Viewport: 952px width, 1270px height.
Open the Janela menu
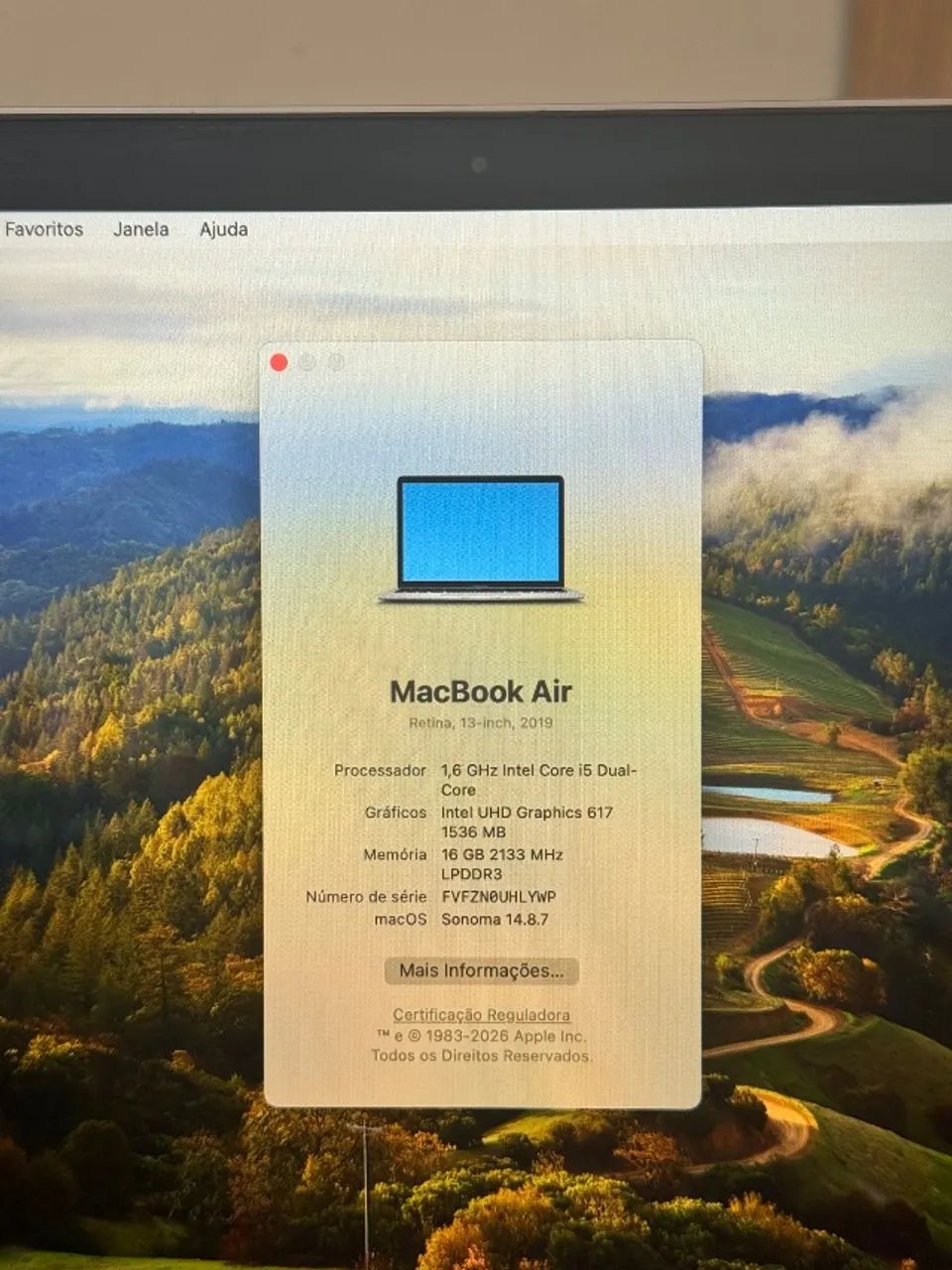(141, 229)
